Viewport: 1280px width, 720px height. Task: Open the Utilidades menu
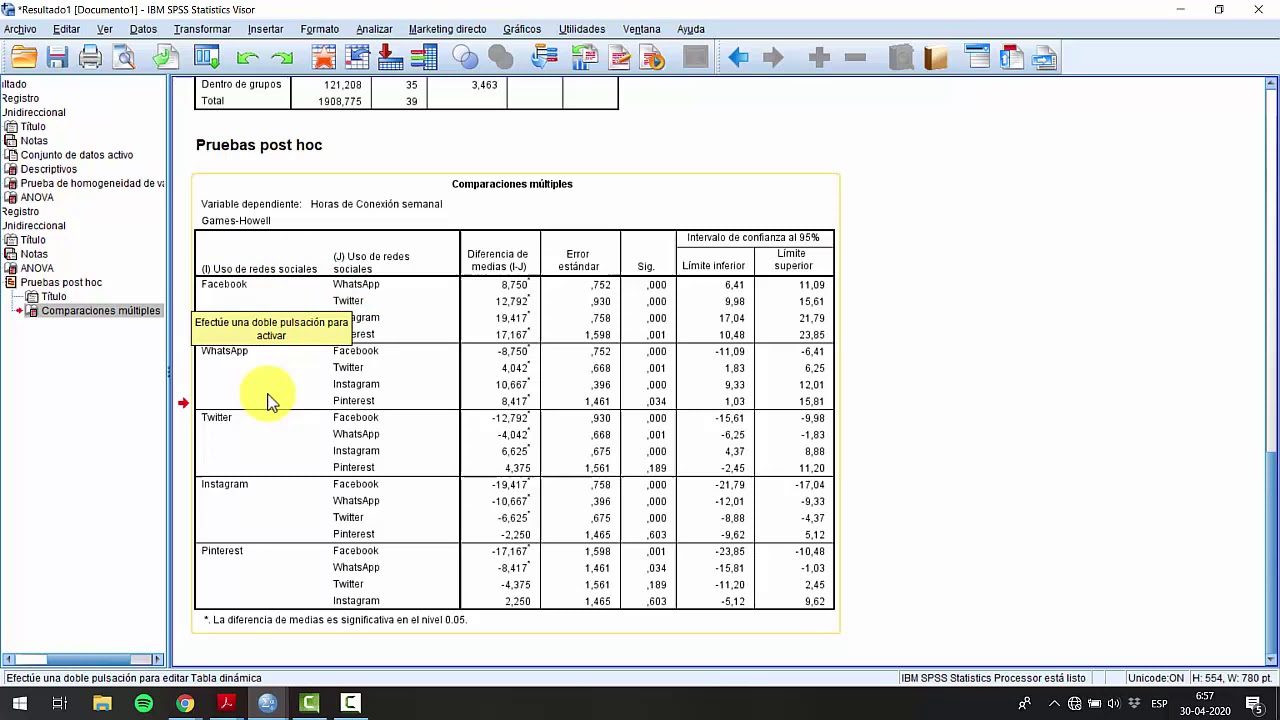(x=582, y=29)
